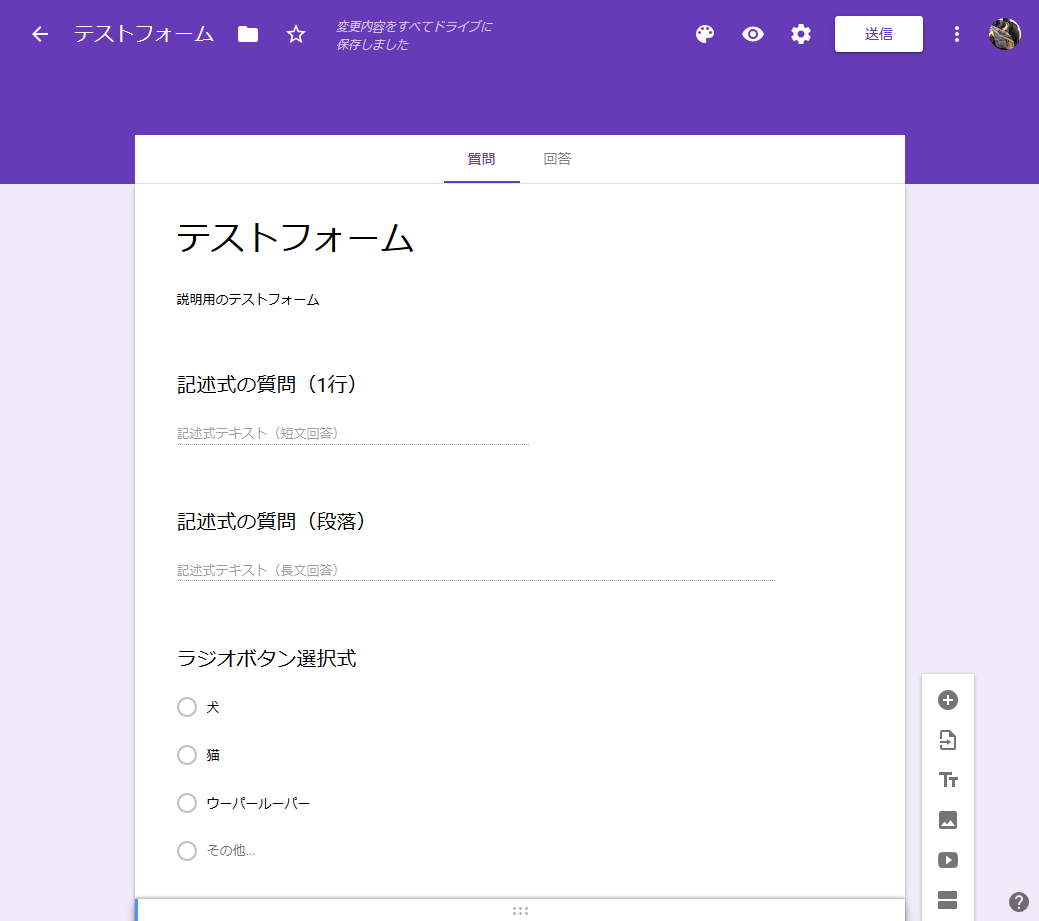Click the 送信 button

878,33
